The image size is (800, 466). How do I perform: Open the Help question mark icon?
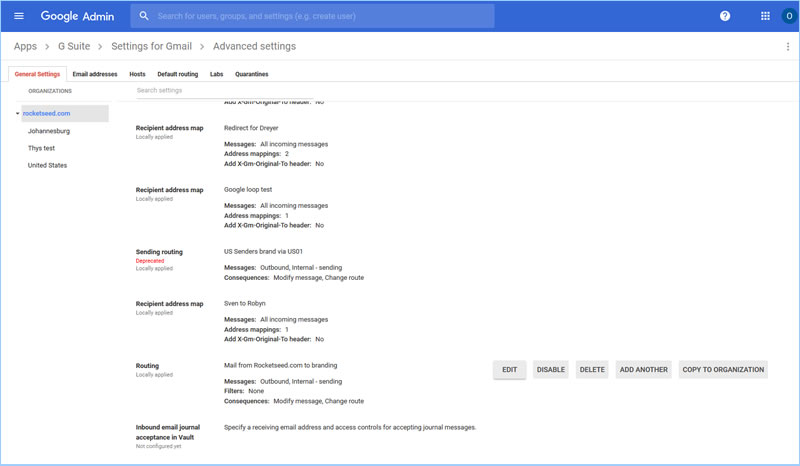pyautogui.click(x=724, y=16)
